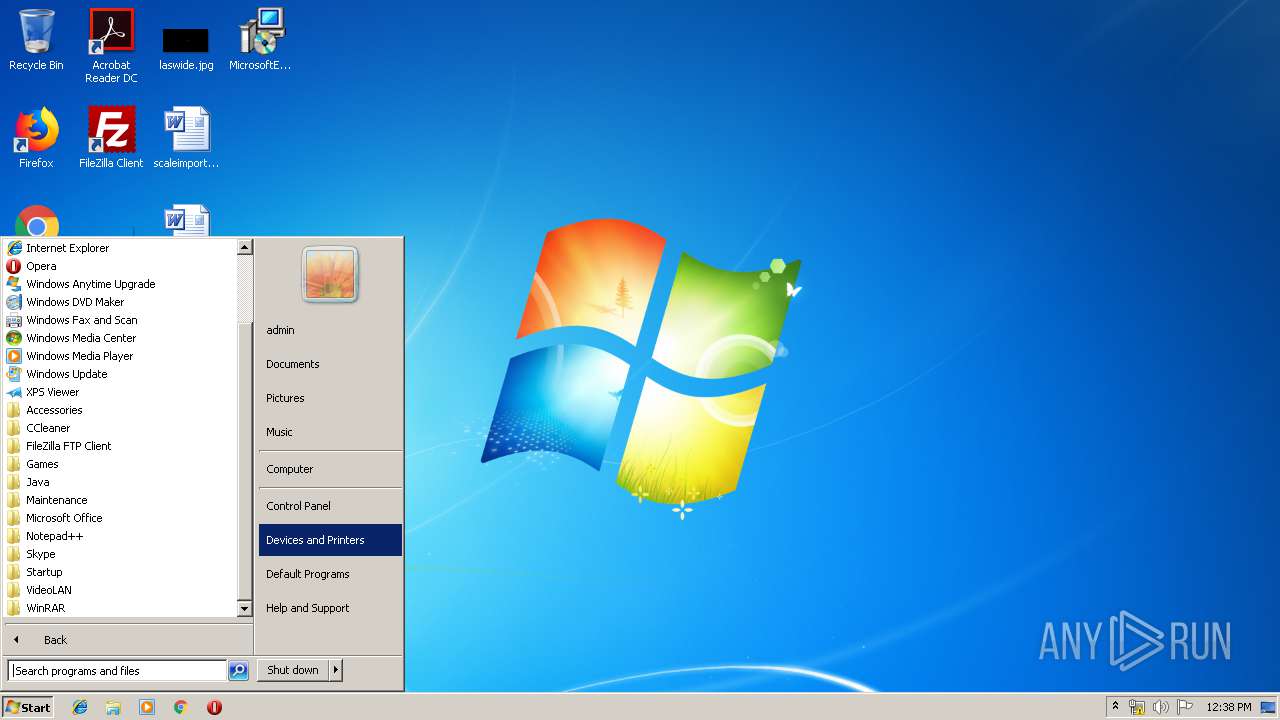This screenshot has height=720, width=1280.
Task: Open Music from Start menu
Action: click(x=330, y=432)
